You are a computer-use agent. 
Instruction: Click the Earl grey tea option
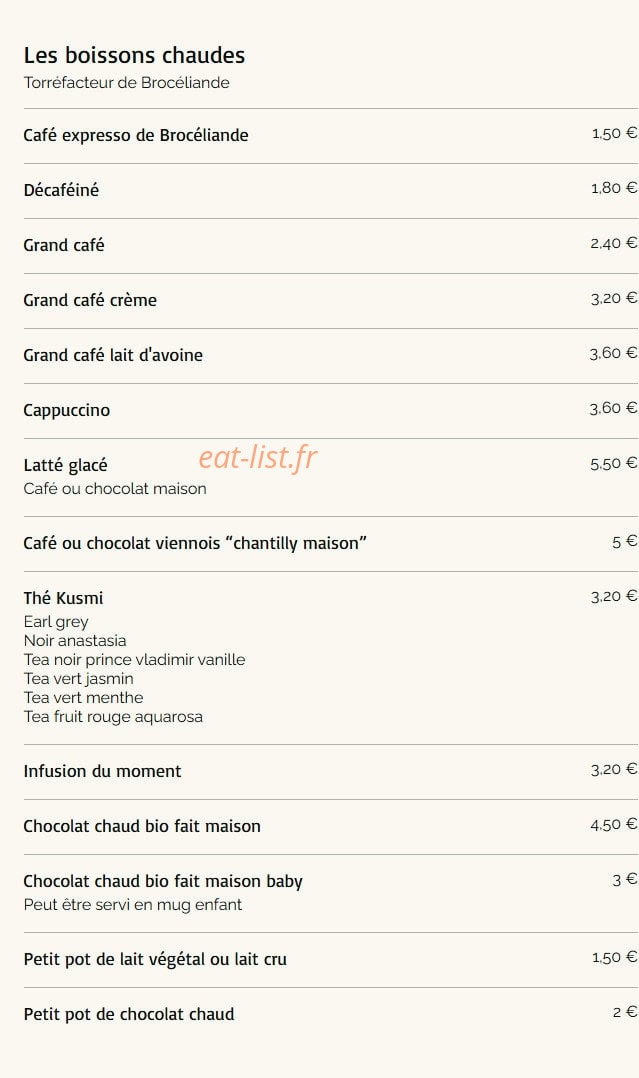click(56, 622)
